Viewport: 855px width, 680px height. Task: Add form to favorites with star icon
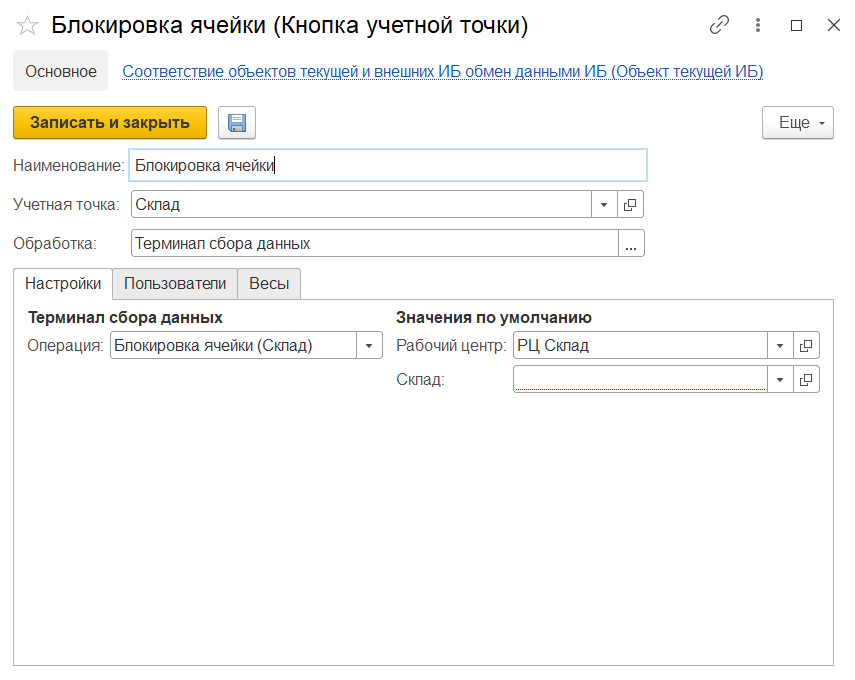click(x=27, y=26)
